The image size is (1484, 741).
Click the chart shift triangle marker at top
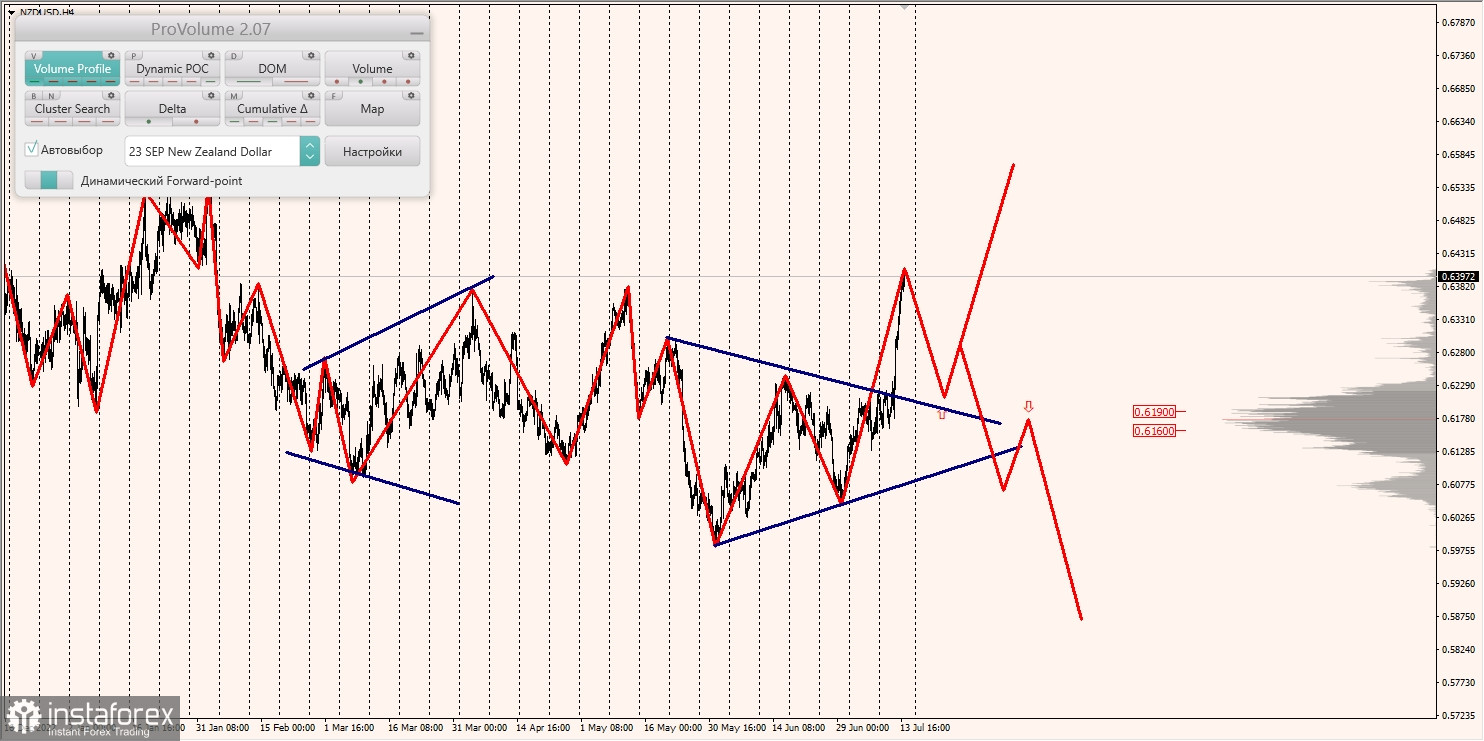click(905, 6)
